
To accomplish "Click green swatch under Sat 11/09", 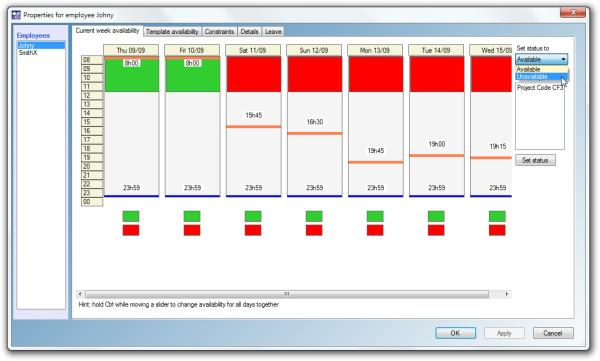I will [x=253, y=216].
